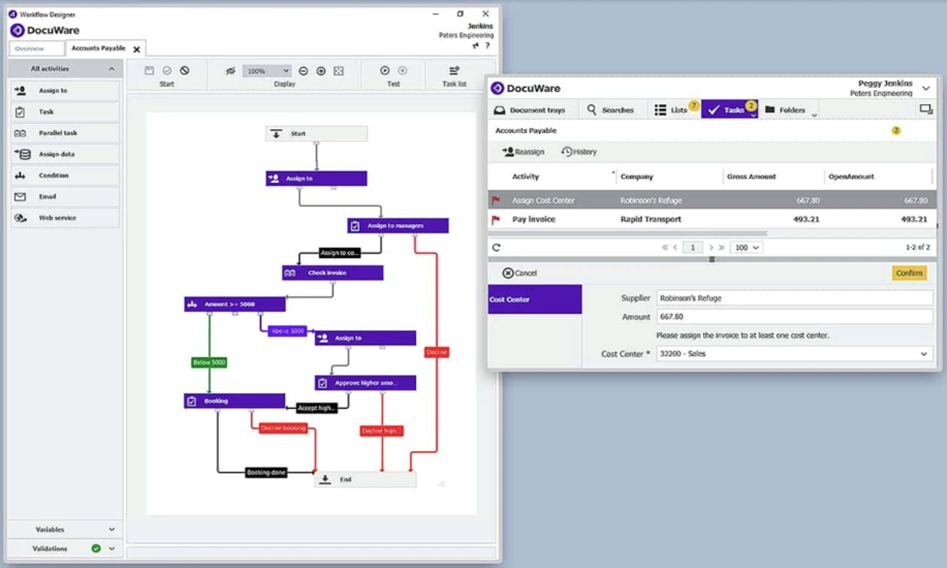Screen dimensions: 947x568
Task: Open the Task list toolbar icon
Action: click(454, 71)
